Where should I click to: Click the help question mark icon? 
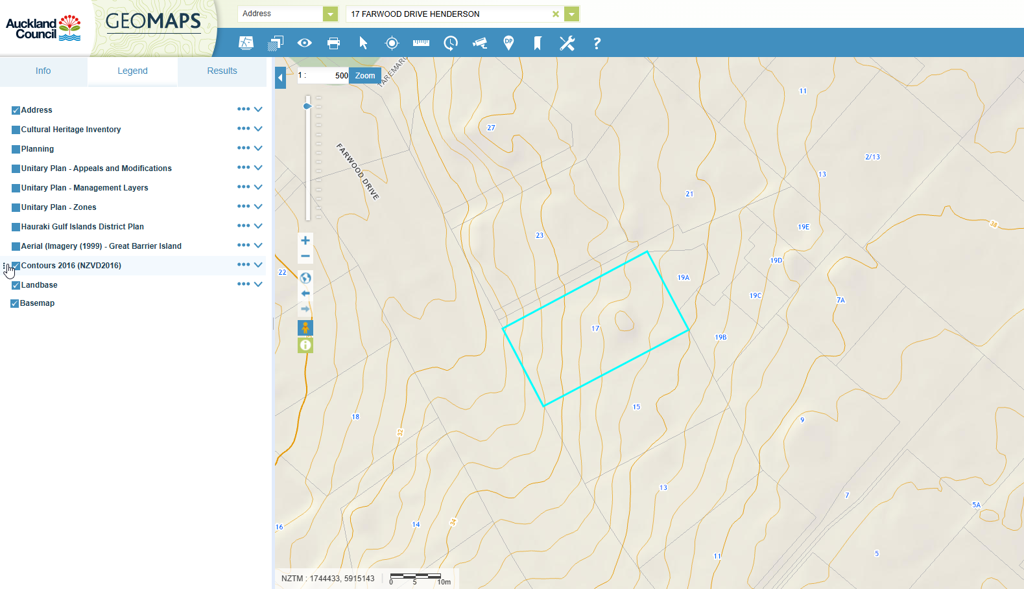coord(597,43)
